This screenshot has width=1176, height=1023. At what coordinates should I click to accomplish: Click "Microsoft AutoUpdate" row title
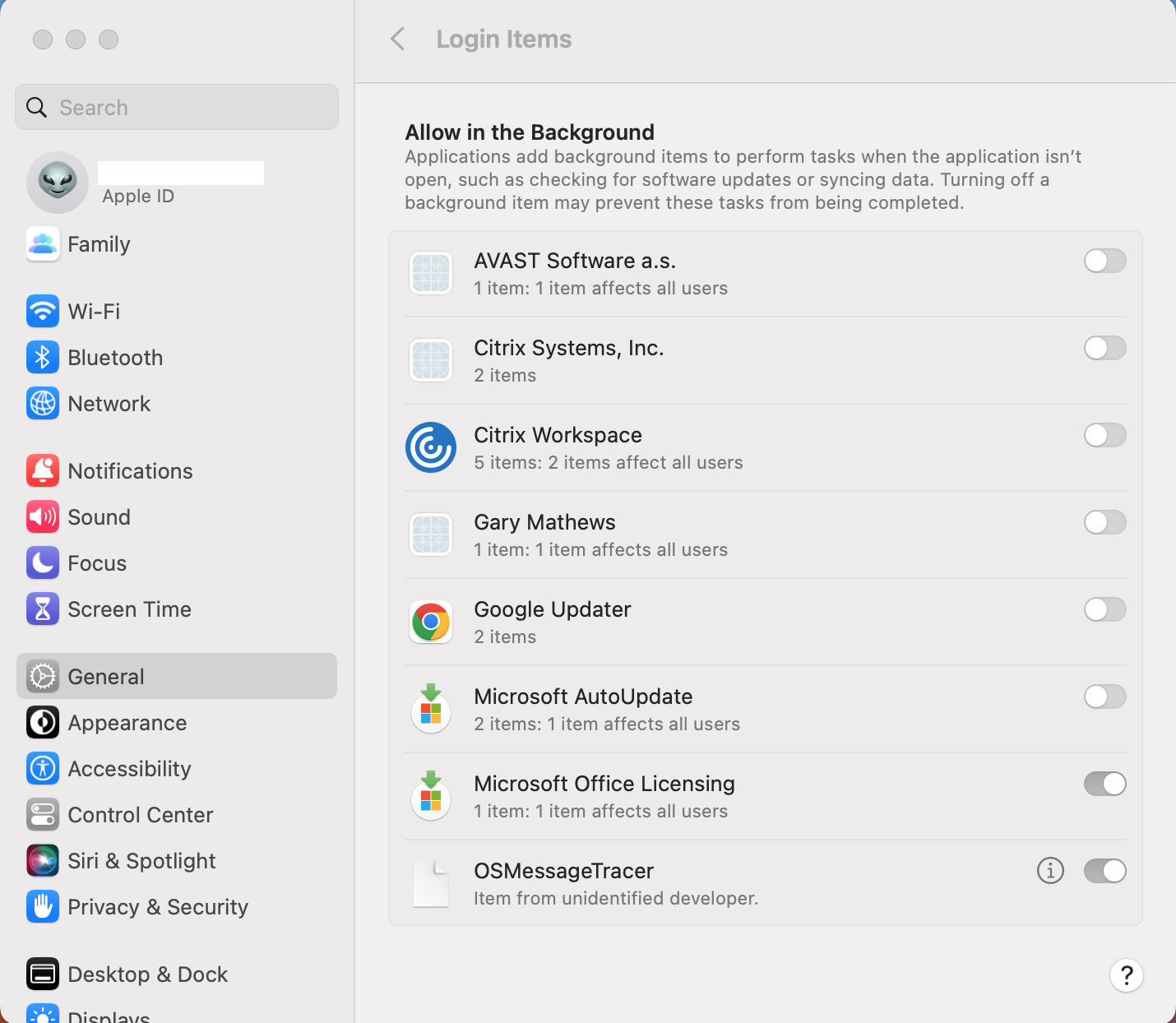coord(584,697)
